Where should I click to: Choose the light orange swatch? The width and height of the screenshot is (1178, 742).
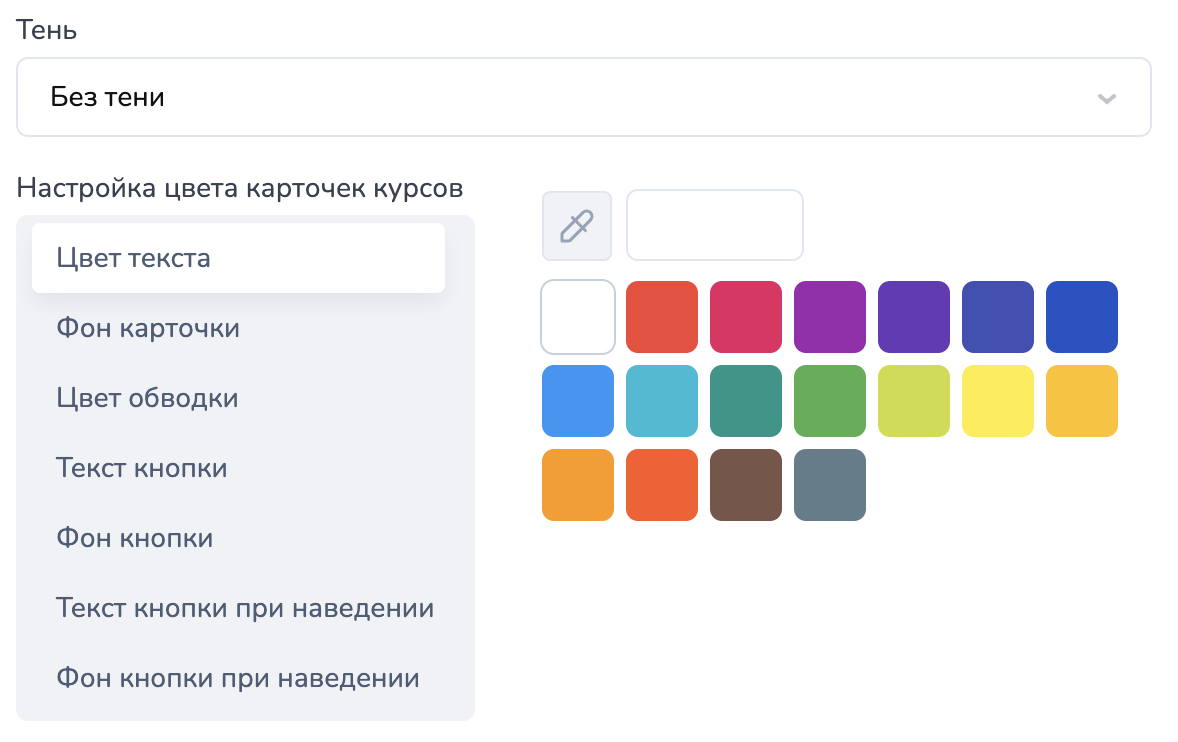578,485
